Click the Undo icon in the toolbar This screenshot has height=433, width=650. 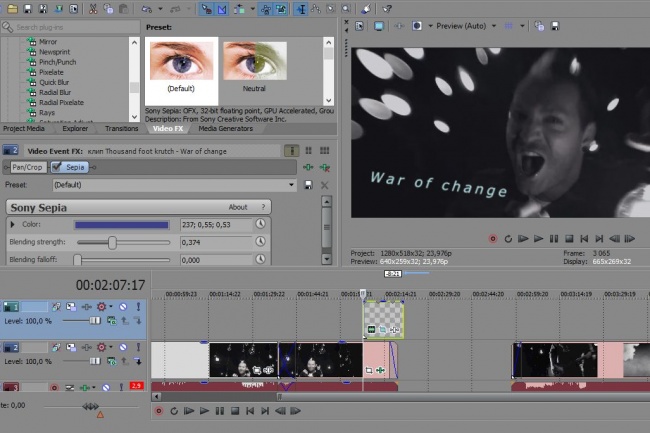pyautogui.click(x=146, y=9)
